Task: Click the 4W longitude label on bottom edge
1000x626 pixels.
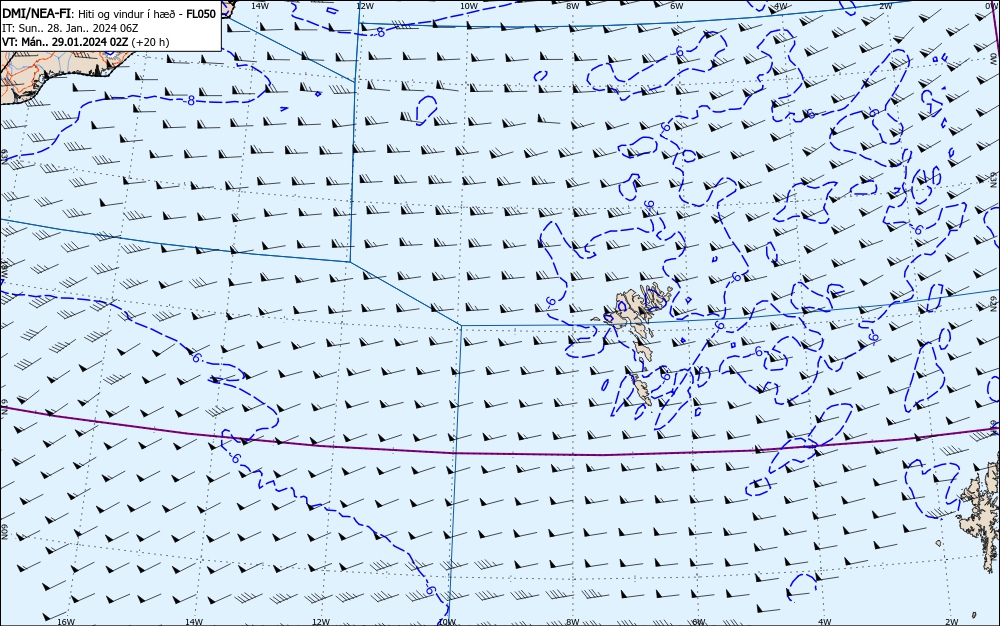Action: tap(825, 622)
